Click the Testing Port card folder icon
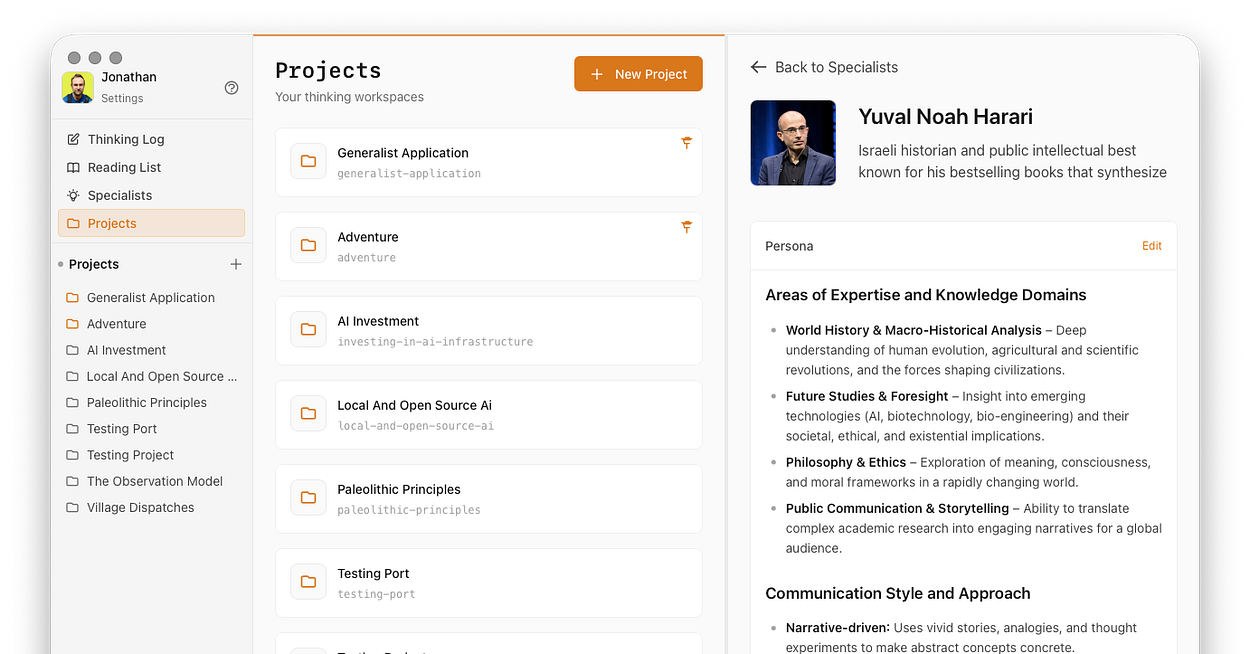Screen dimensions: 1250x654 [308, 581]
